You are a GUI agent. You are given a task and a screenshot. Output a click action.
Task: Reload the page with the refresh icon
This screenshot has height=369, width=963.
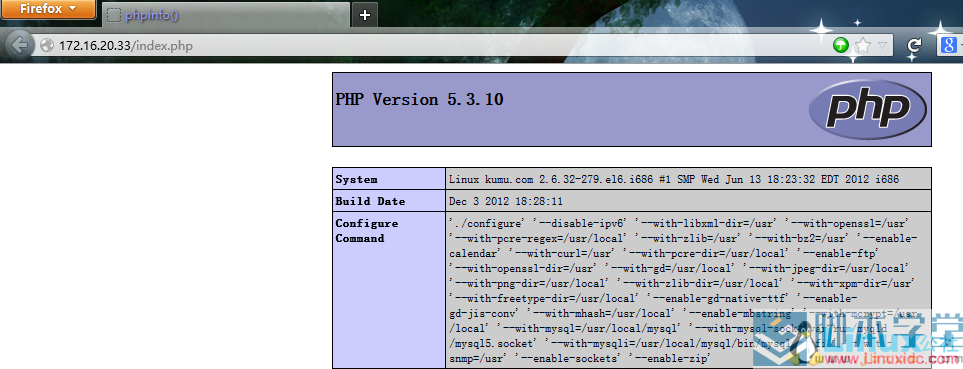tap(914, 45)
